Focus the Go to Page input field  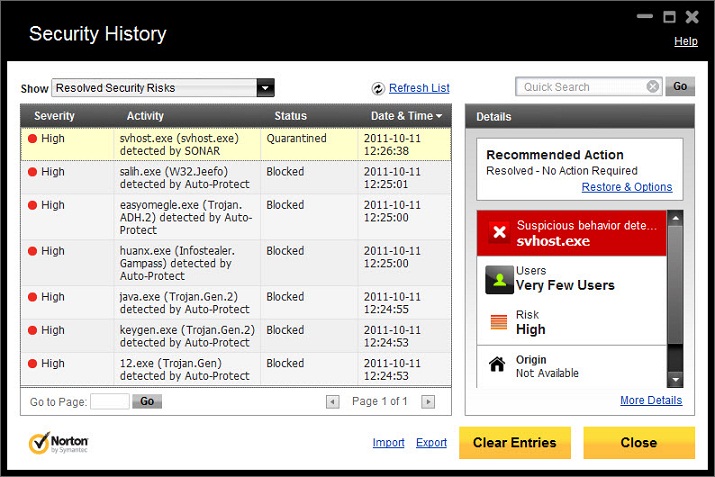110,402
